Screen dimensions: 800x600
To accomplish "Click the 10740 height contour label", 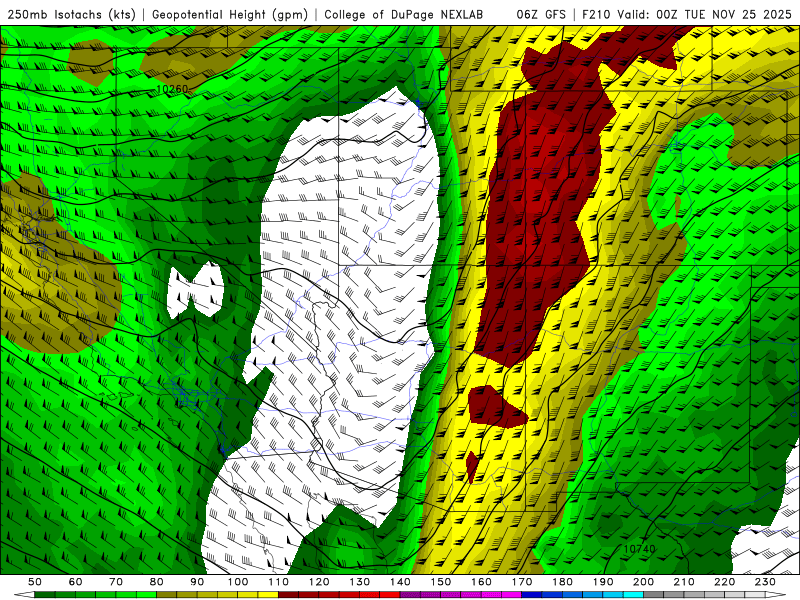I will [639, 549].
